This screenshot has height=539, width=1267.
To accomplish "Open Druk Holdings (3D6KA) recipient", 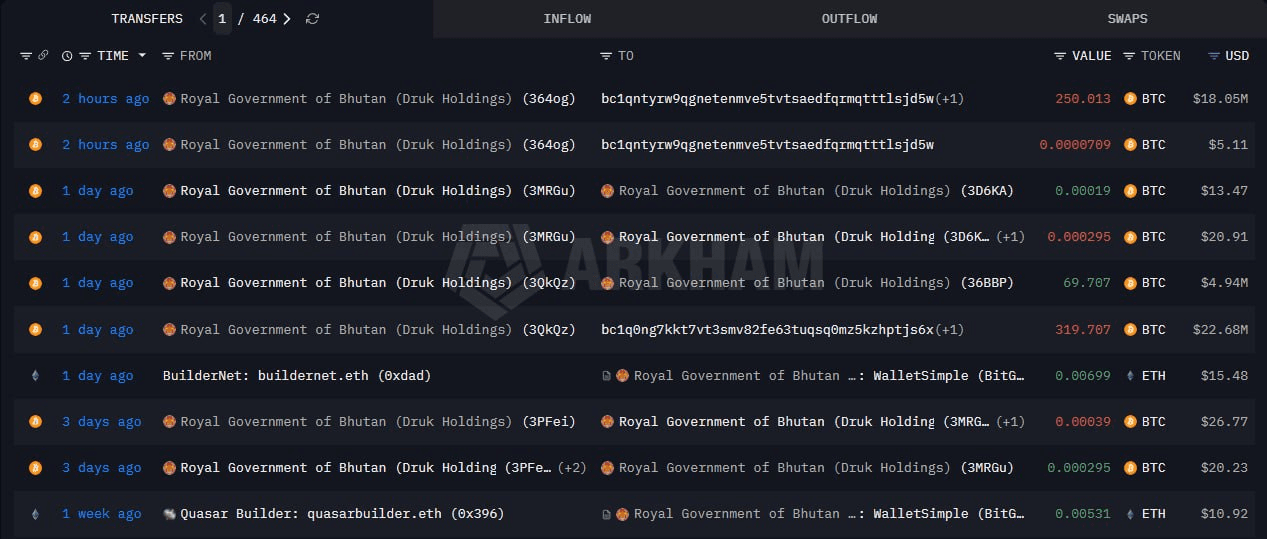I will click(816, 191).
